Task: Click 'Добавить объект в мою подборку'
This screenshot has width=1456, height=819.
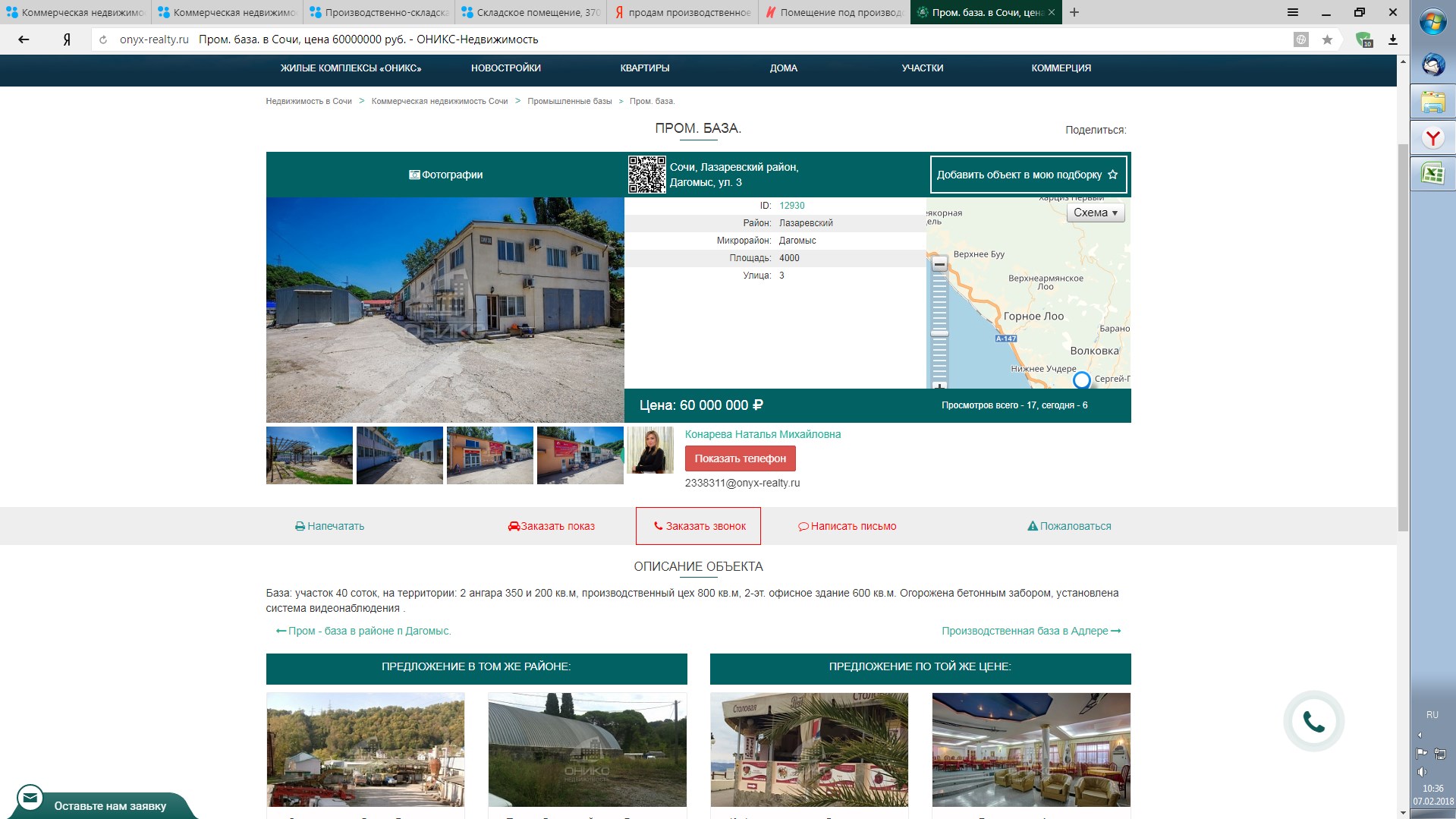Action: [1028, 175]
